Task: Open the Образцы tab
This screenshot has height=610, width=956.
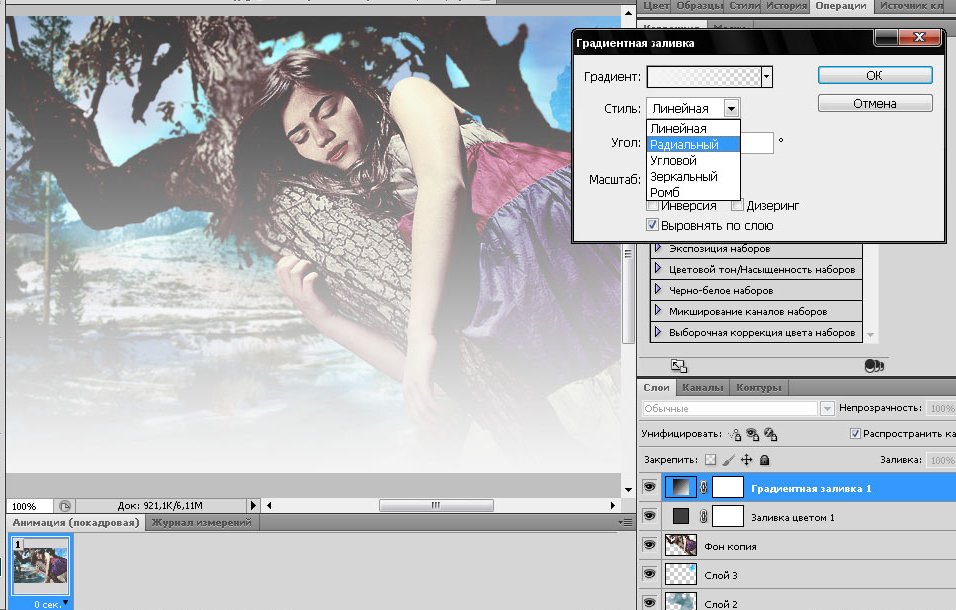Action: click(x=699, y=5)
